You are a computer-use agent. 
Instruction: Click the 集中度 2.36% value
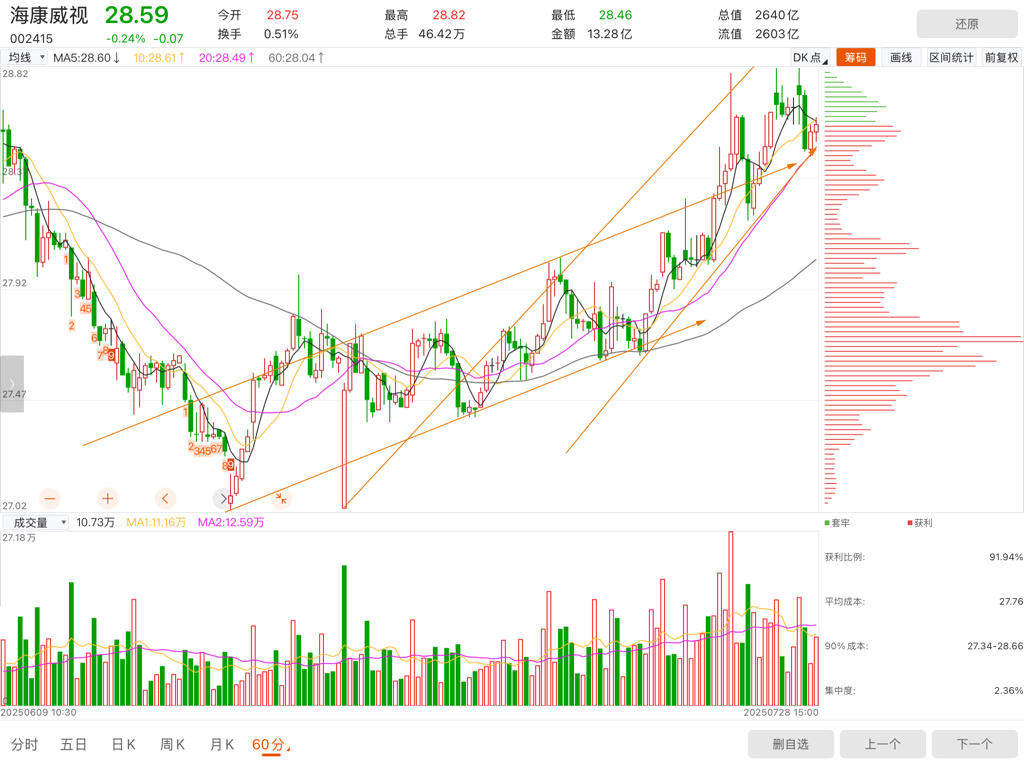click(1009, 690)
